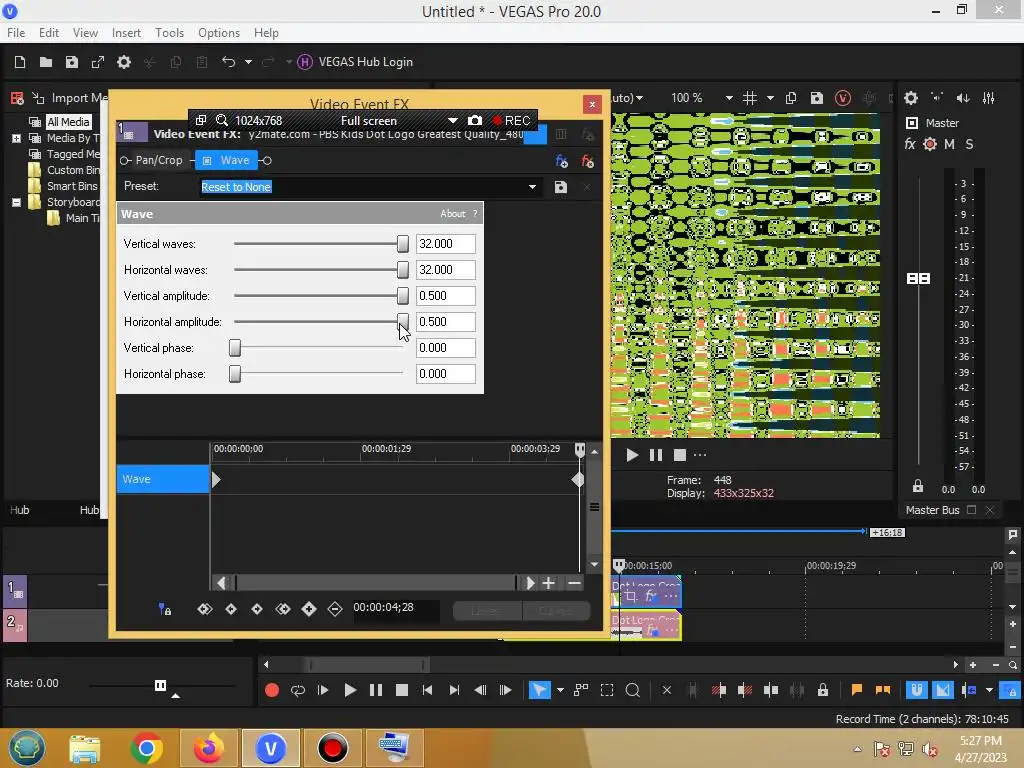
Task: Click the plug-in chain add FX icon
Action: click(562, 161)
